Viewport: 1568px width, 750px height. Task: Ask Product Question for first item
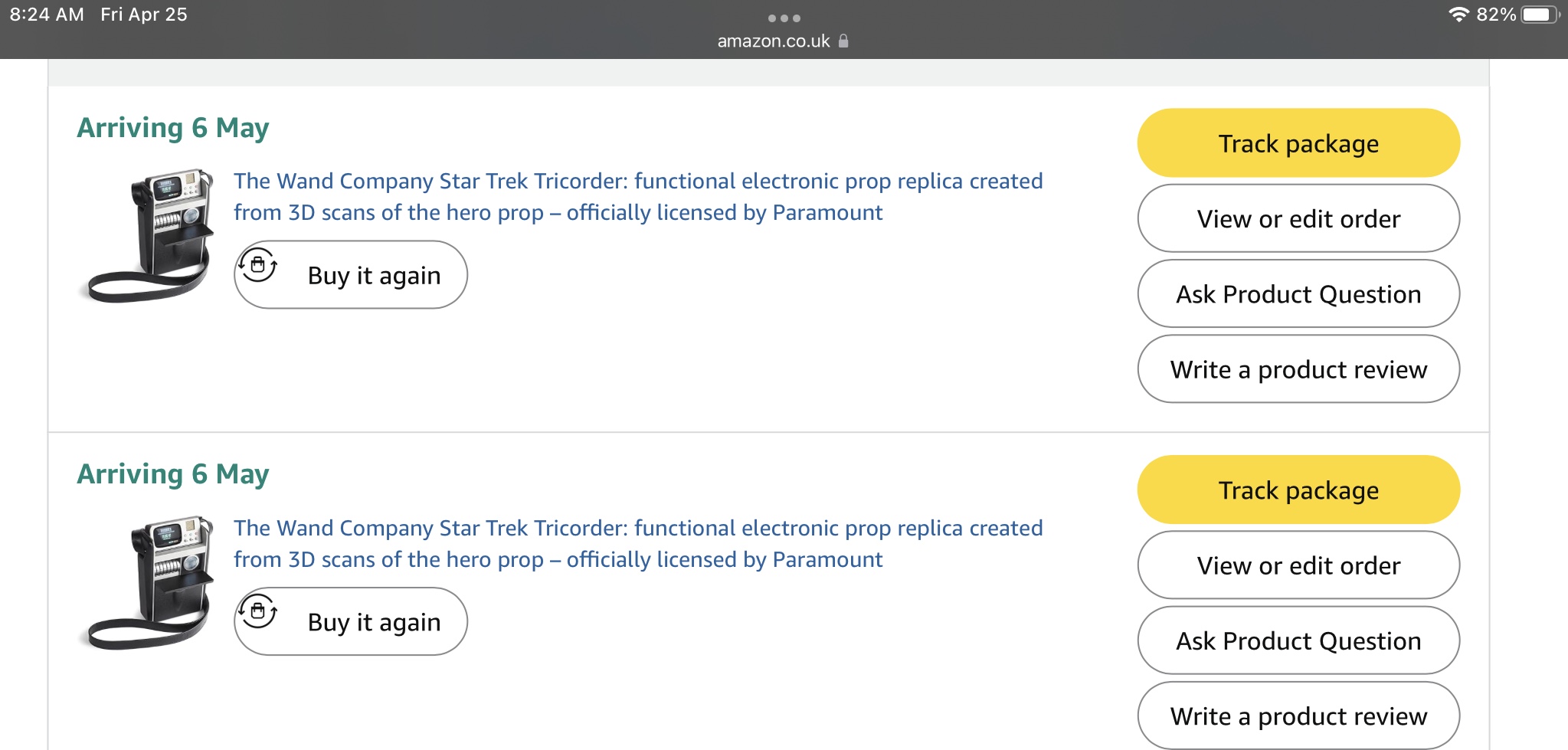(x=1298, y=293)
